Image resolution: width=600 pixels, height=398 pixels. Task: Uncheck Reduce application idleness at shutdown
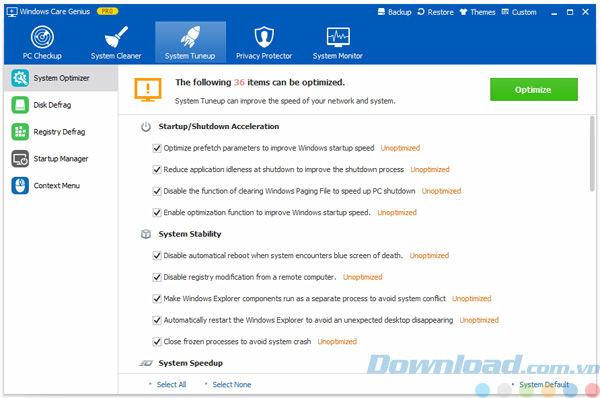157,170
